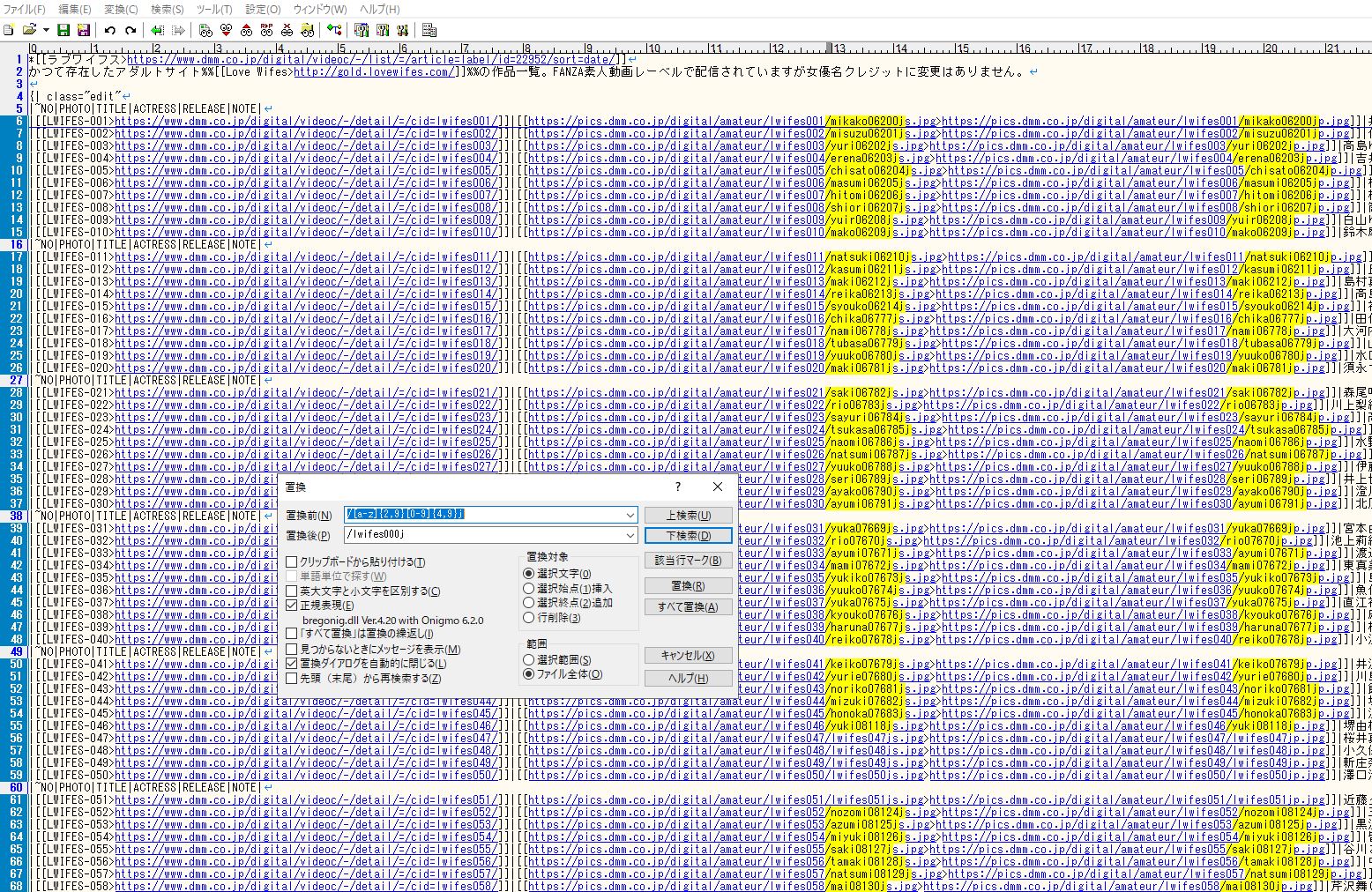Open gold.lovewifes.com link on line 2

374,72
